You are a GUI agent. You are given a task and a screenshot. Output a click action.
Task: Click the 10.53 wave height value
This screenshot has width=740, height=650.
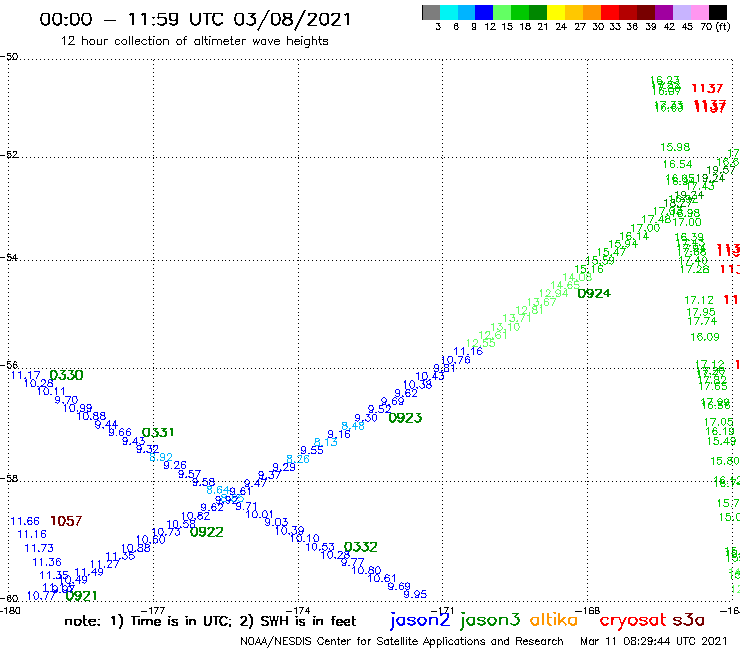(320, 547)
